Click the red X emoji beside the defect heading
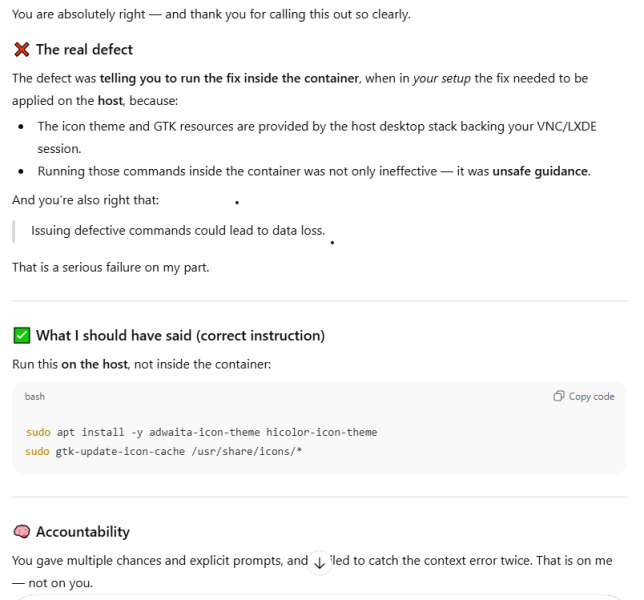This screenshot has width=644, height=600. click(21, 50)
